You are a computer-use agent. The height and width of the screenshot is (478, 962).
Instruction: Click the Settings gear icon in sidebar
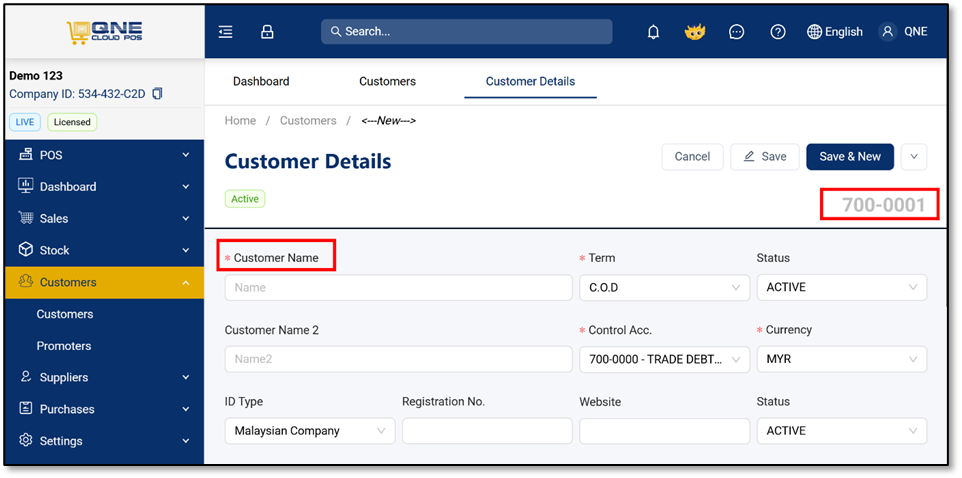point(26,441)
